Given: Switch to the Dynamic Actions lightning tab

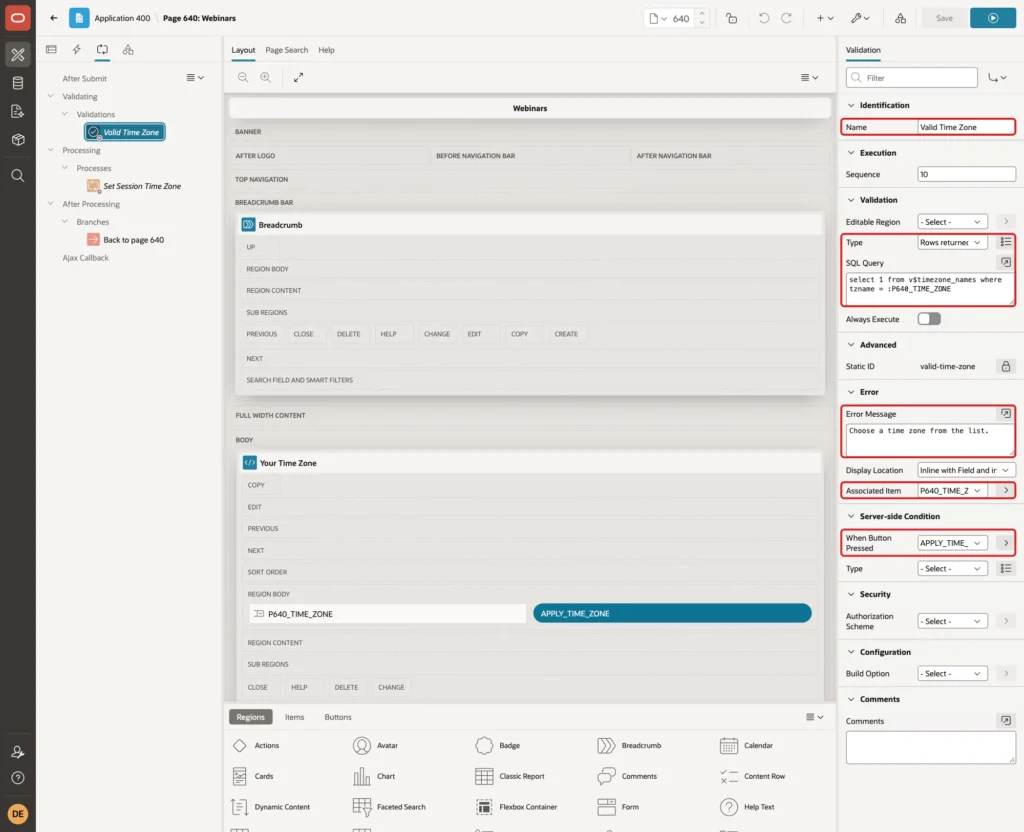Looking at the screenshot, I should 77,50.
